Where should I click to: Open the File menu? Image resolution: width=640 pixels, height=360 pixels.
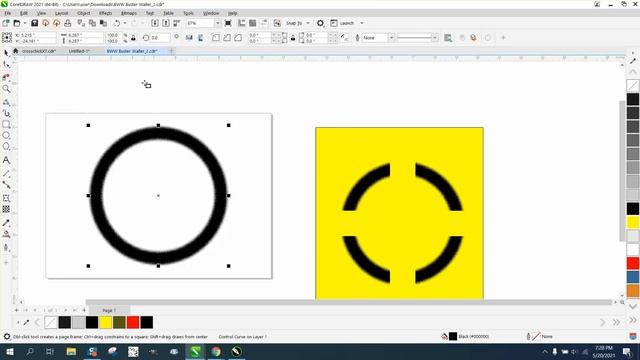pos(8,13)
